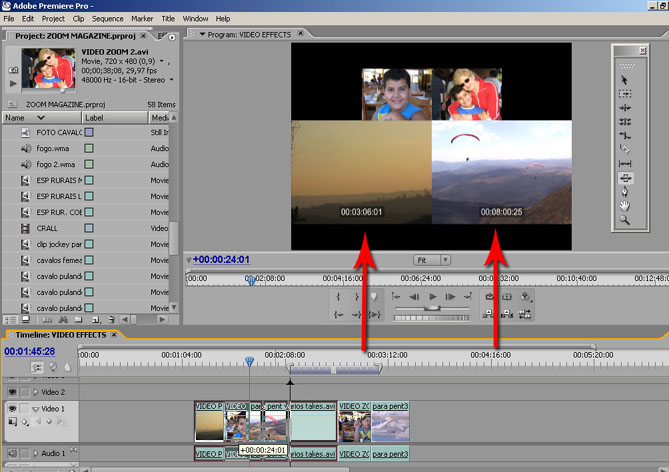The image size is (669, 472).
Task: Select the Selection arrow tool
Action: tap(625, 80)
